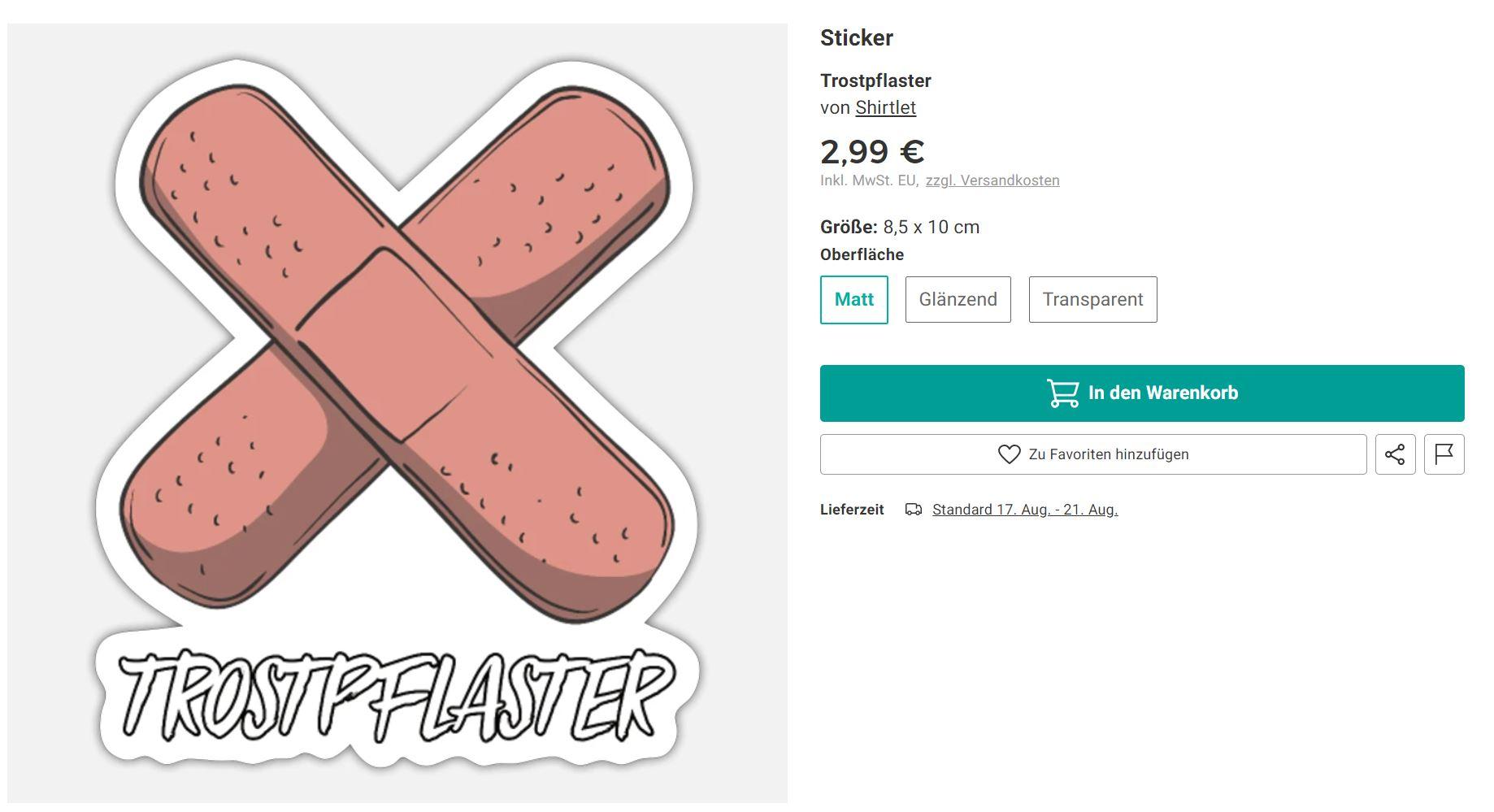Click the Sticker heading
Image resolution: width=1494 pixels, height=812 pixels.
(x=857, y=38)
